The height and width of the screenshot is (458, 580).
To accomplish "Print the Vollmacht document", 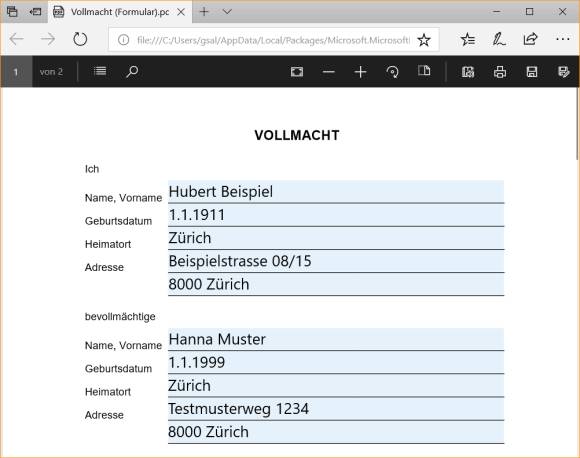I will 500,72.
